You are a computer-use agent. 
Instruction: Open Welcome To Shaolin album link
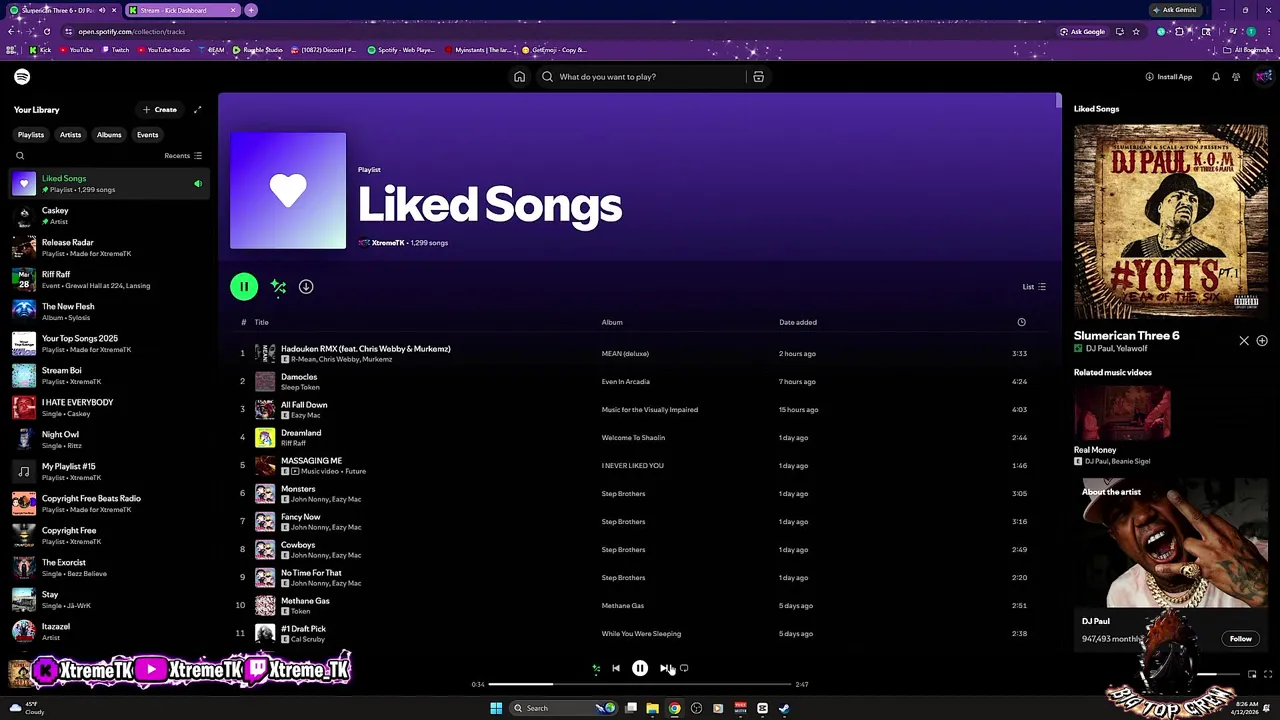click(x=633, y=438)
